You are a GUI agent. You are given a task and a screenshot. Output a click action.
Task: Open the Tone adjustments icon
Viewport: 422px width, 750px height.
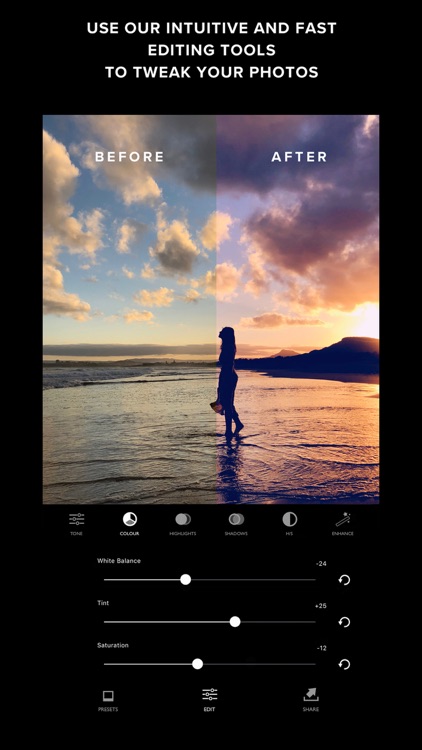(x=77, y=519)
